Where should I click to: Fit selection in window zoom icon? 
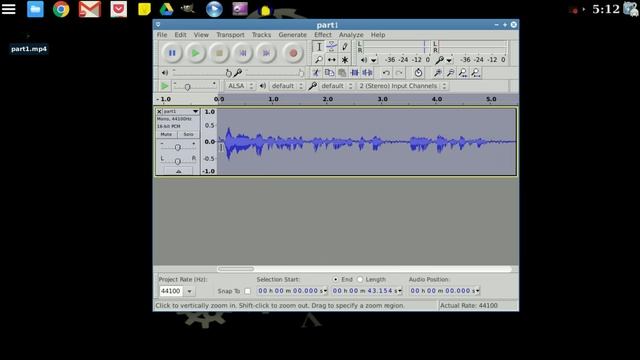pos(463,73)
